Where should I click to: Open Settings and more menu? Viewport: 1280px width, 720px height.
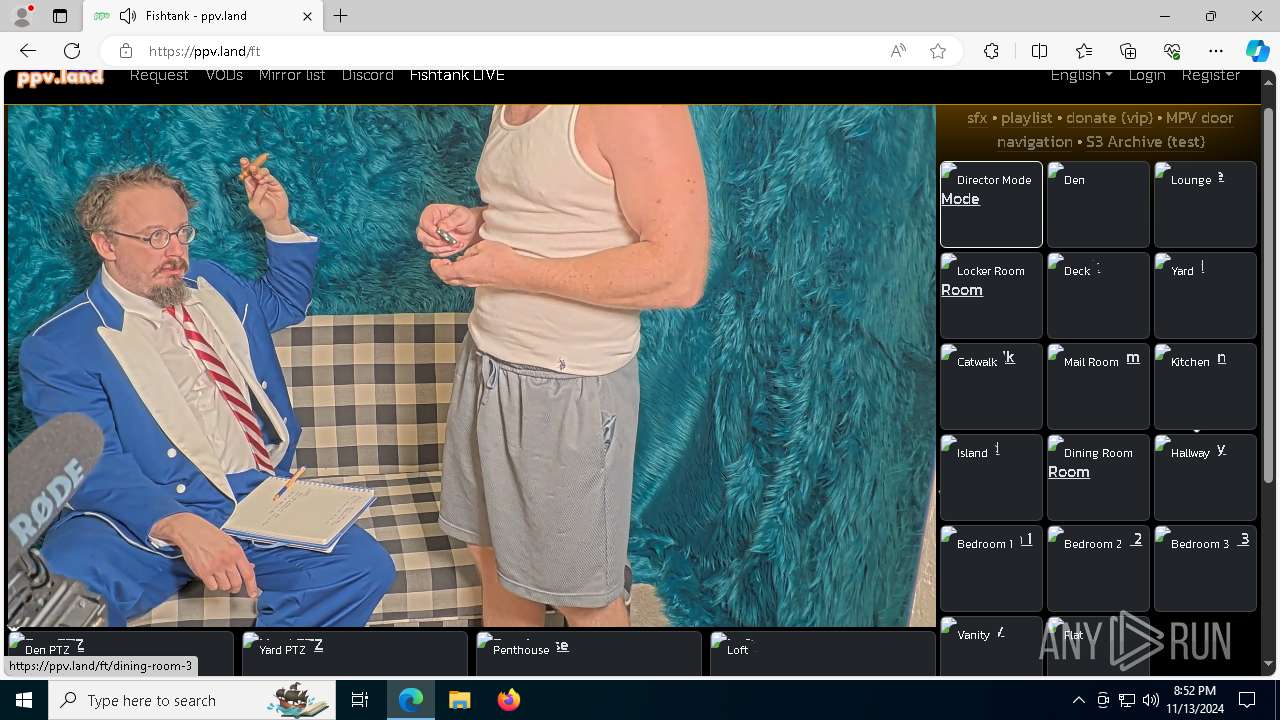click(1216, 51)
